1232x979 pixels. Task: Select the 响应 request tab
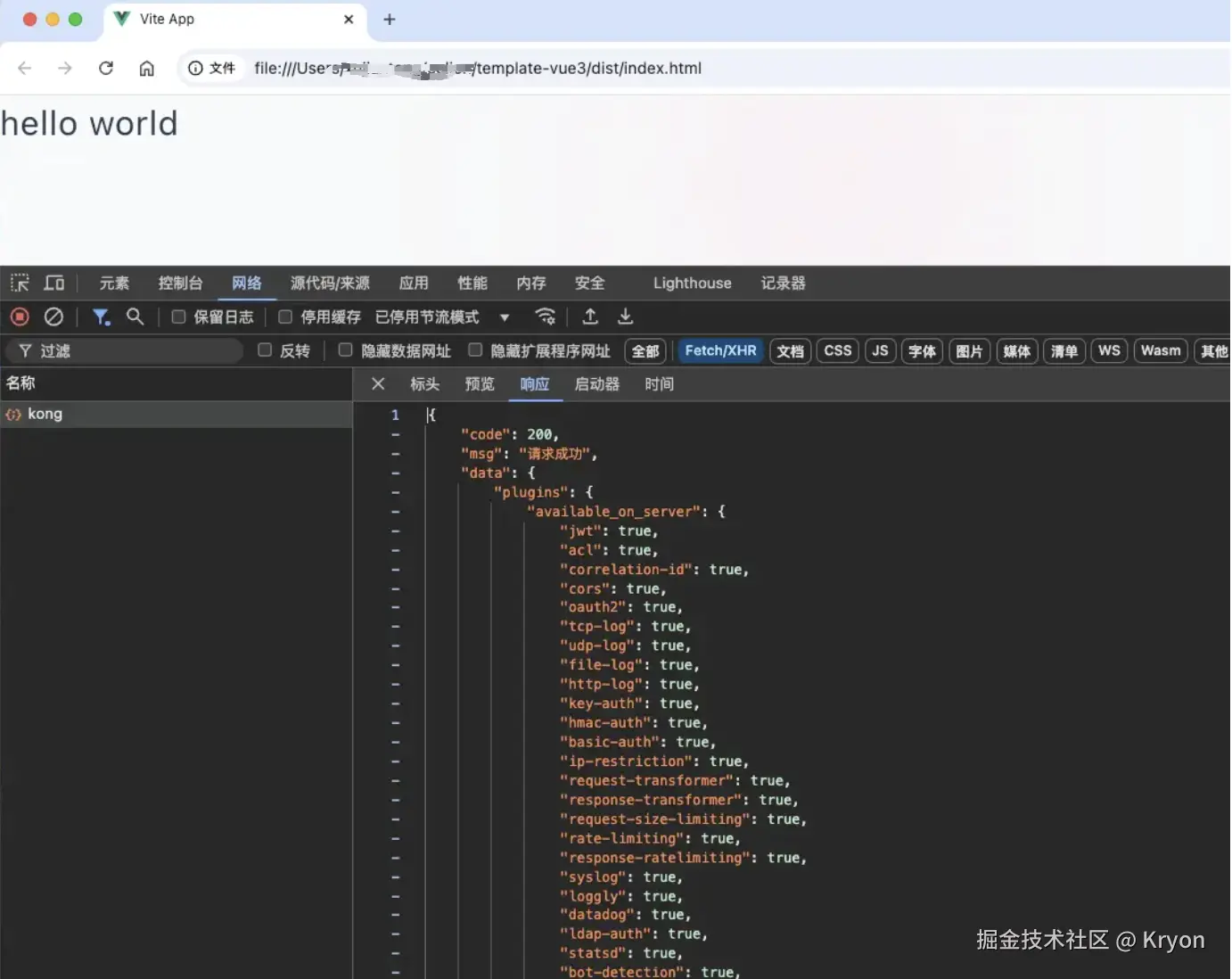click(535, 383)
